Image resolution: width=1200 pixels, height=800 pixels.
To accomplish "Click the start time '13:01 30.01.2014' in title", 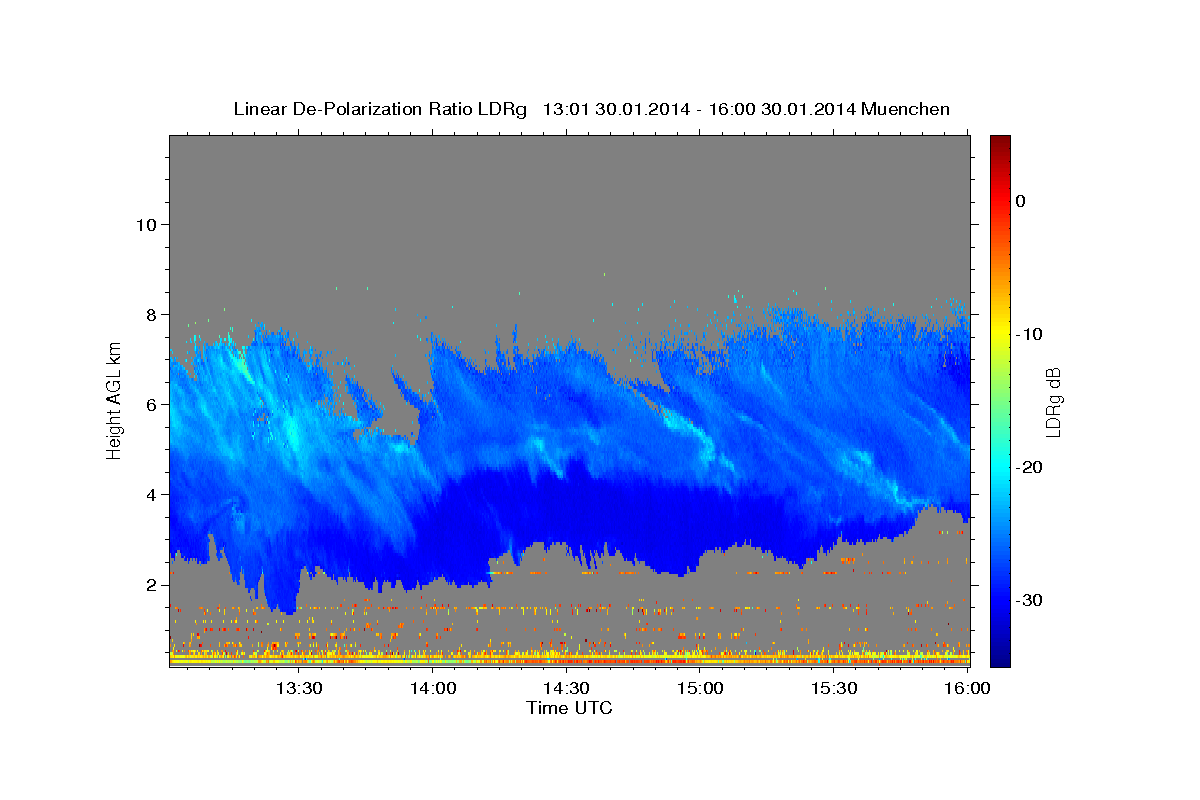I will pyautogui.click(x=616, y=109).
